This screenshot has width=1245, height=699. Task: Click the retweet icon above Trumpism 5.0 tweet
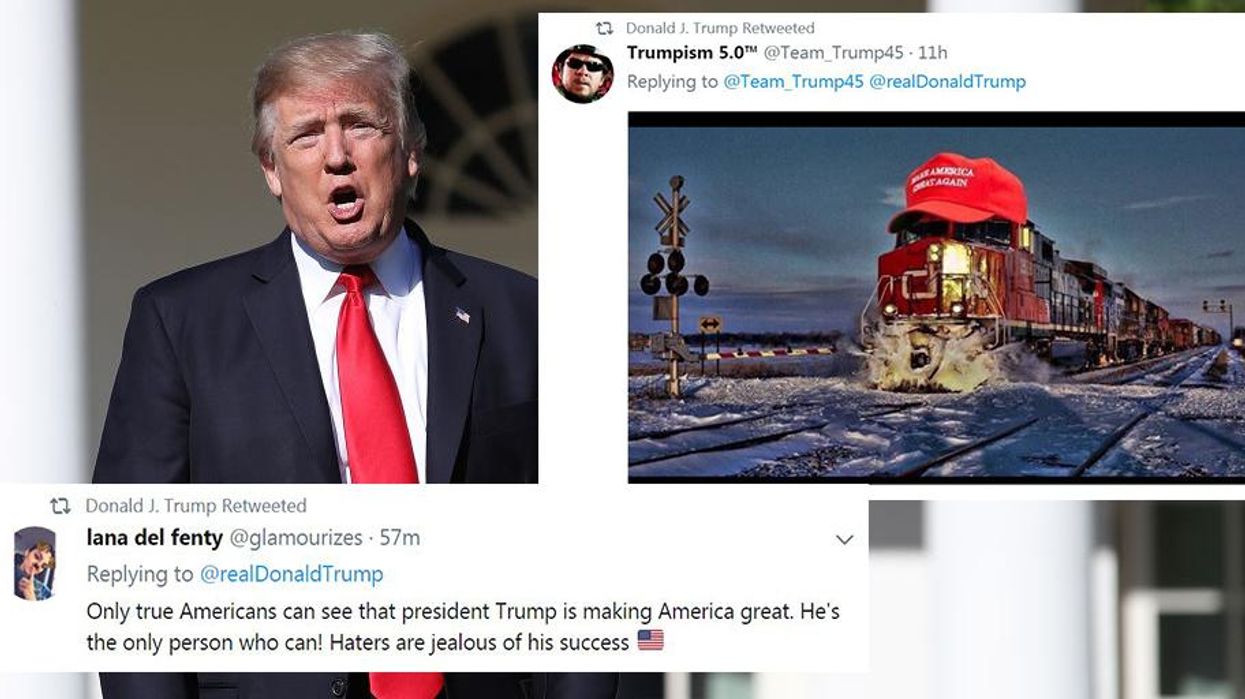pos(604,28)
